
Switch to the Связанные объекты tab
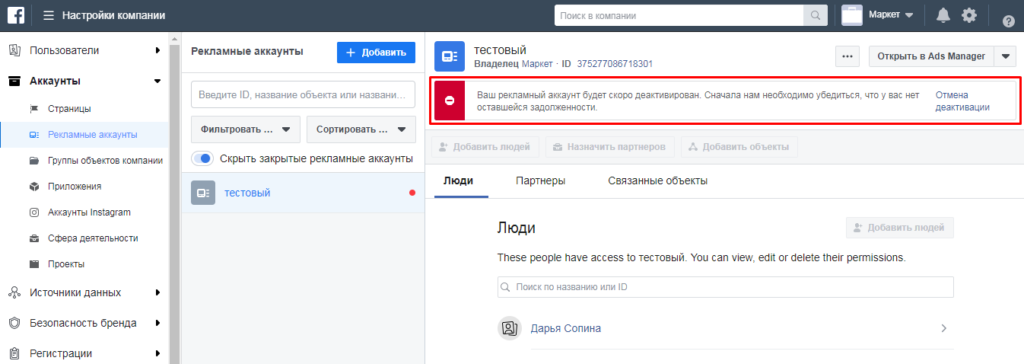pyautogui.click(x=658, y=181)
